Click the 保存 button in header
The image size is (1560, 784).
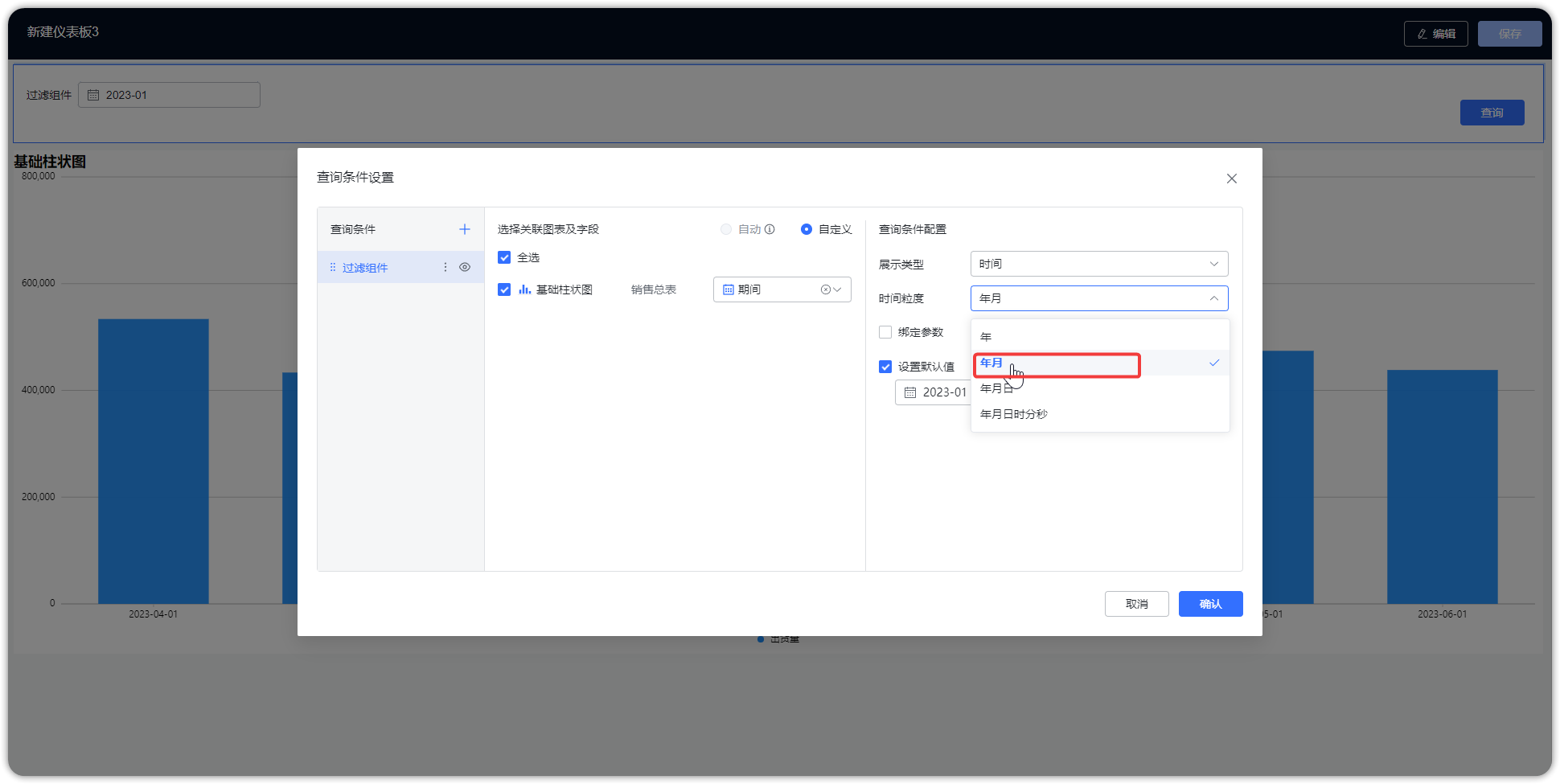point(1509,34)
